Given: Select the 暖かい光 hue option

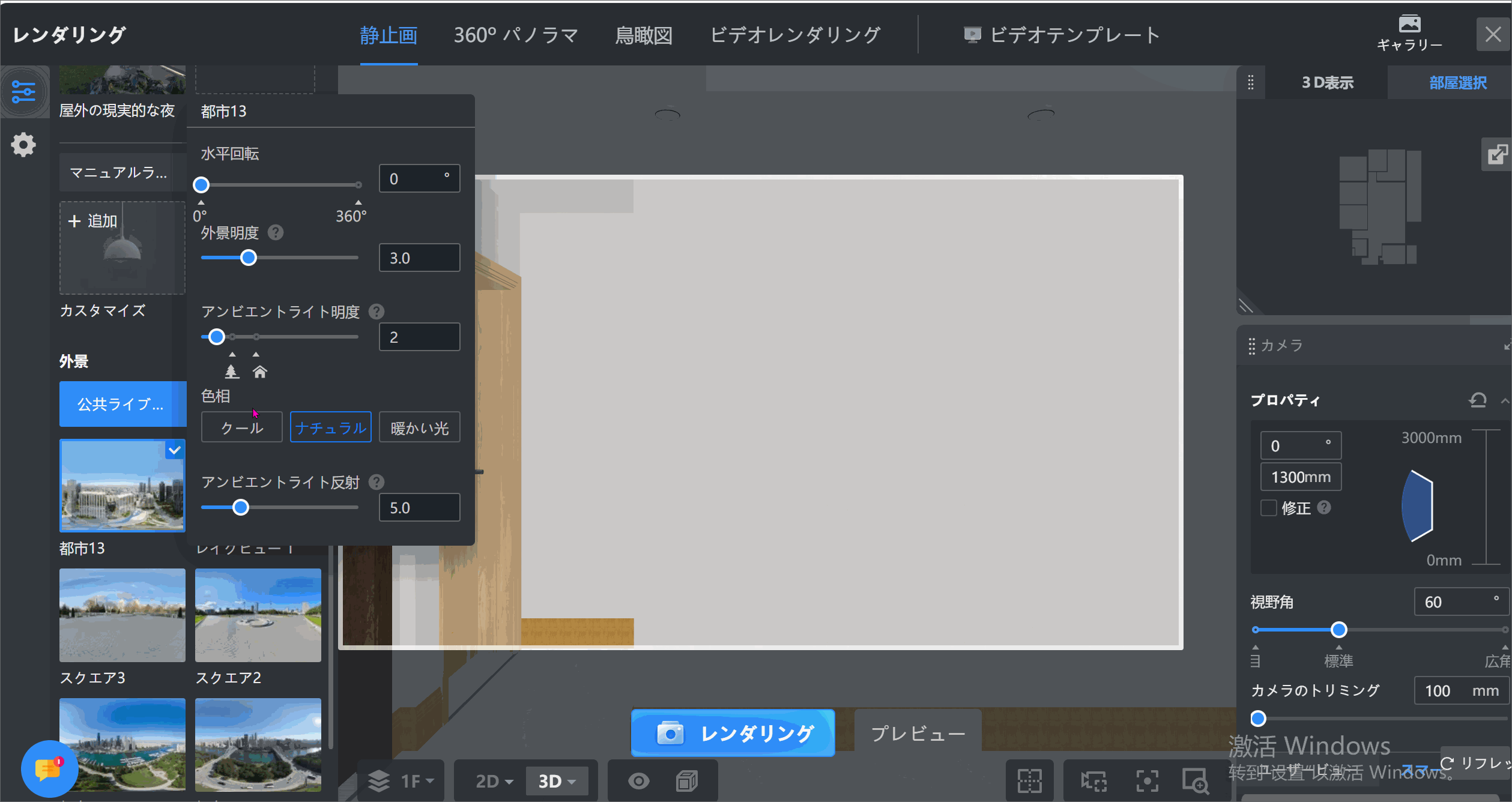Looking at the screenshot, I should [x=420, y=427].
